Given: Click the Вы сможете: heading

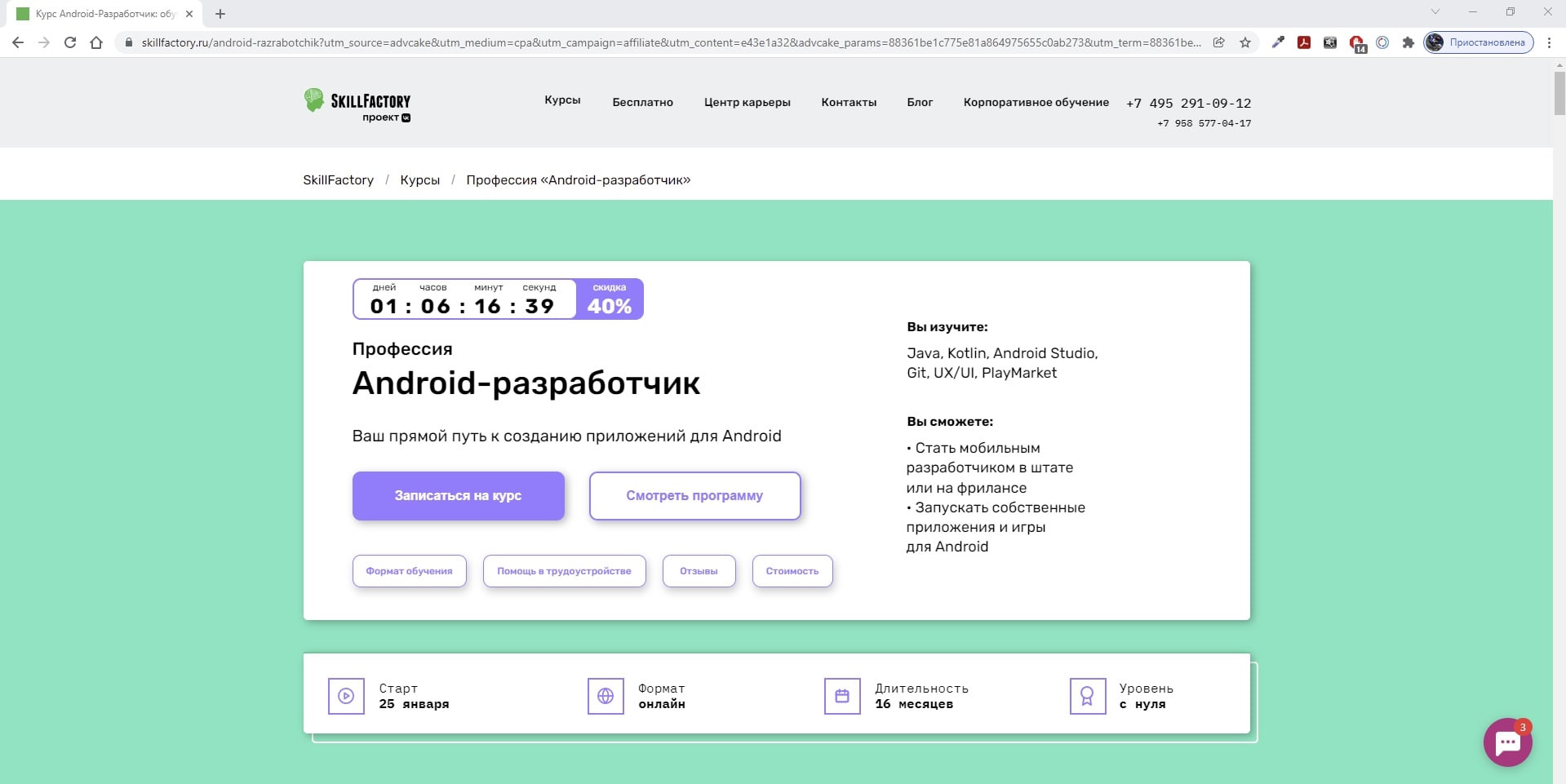Looking at the screenshot, I should 950,422.
